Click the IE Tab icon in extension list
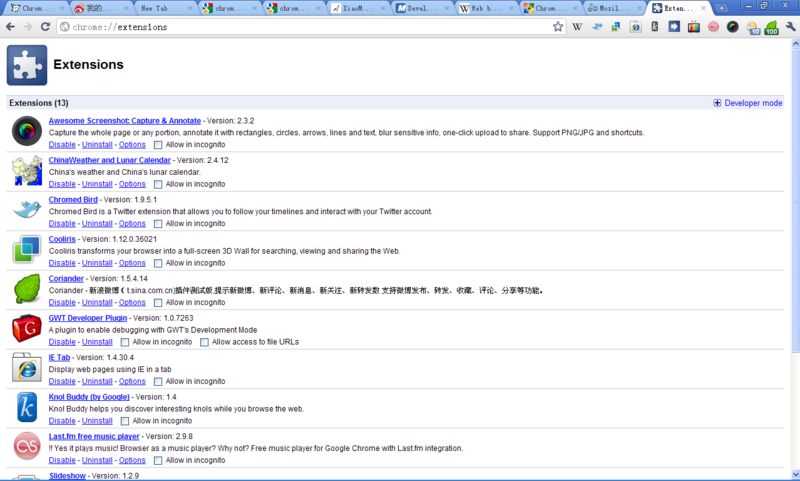This screenshot has width=800, height=481. (27, 367)
